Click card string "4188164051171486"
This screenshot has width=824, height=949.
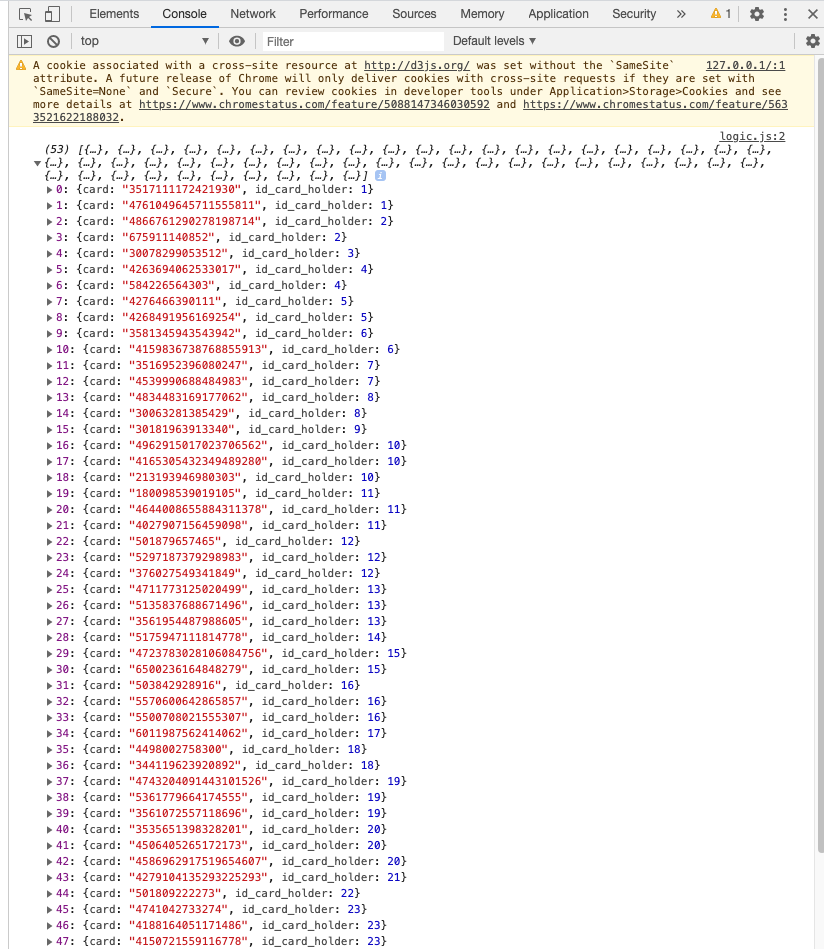coord(188,925)
